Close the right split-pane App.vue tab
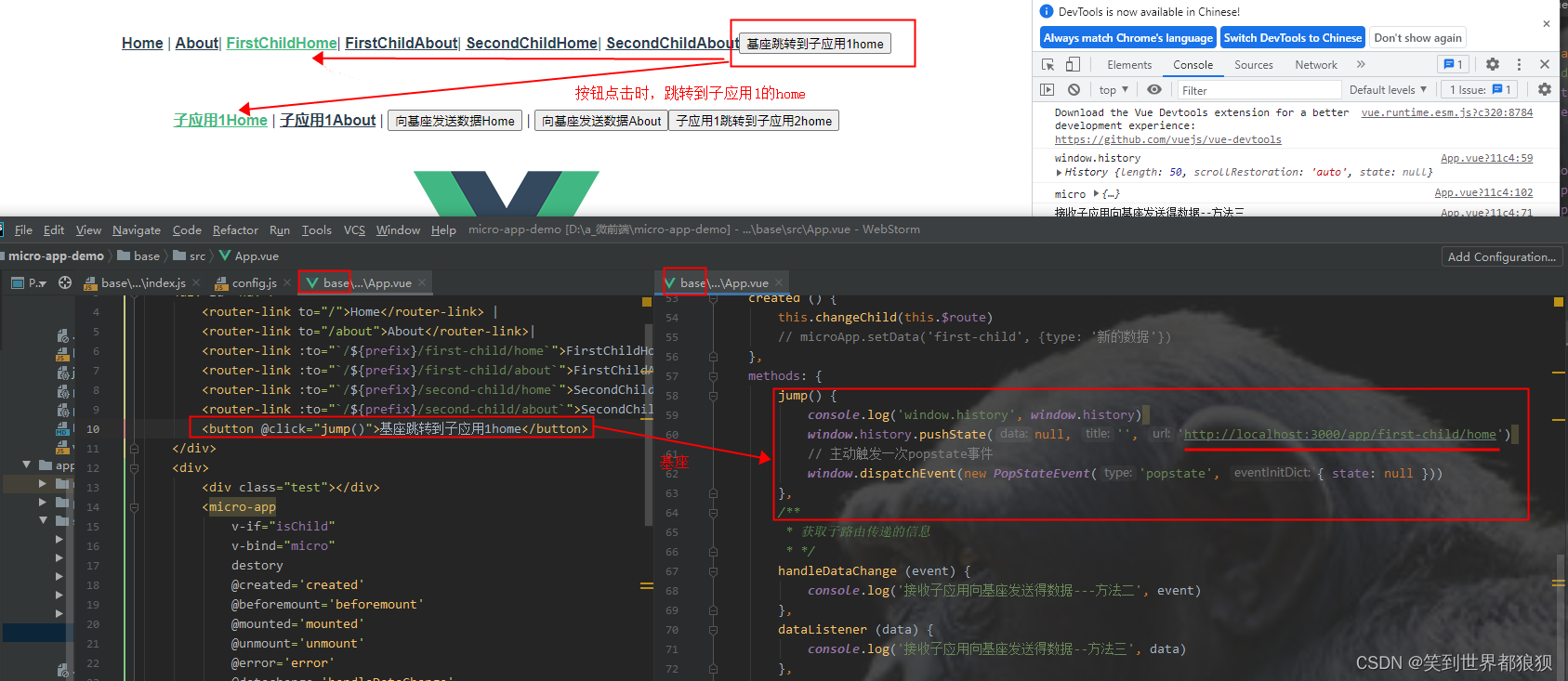This screenshot has width=1568, height=681. pos(779,283)
